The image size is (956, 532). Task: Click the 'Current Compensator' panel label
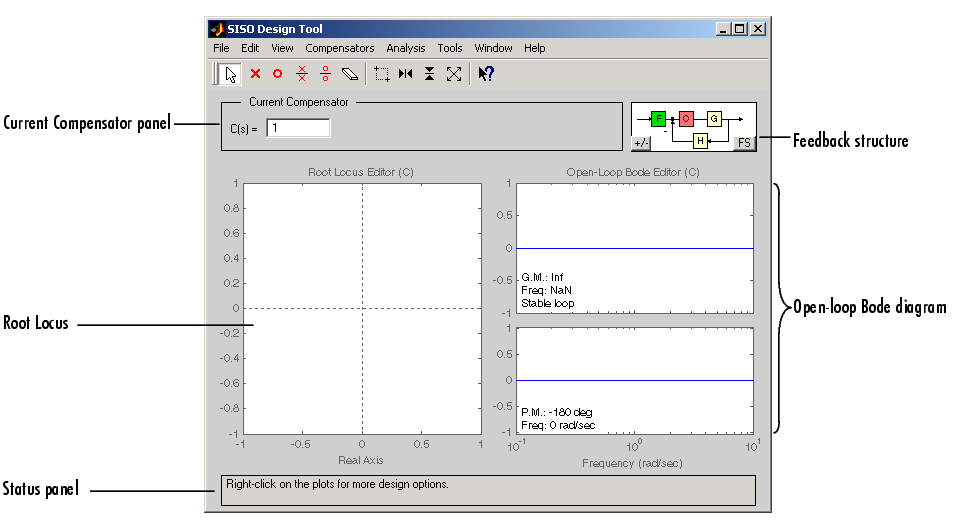click(299, 102)
